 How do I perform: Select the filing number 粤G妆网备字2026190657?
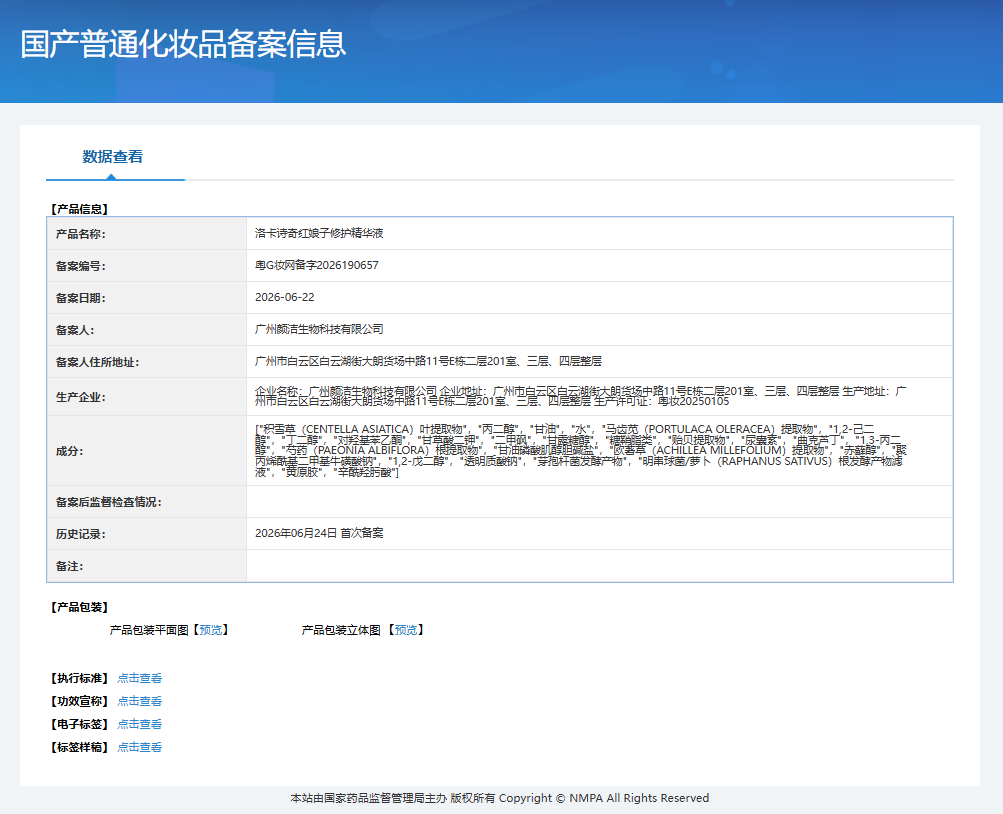coord(317,265)
